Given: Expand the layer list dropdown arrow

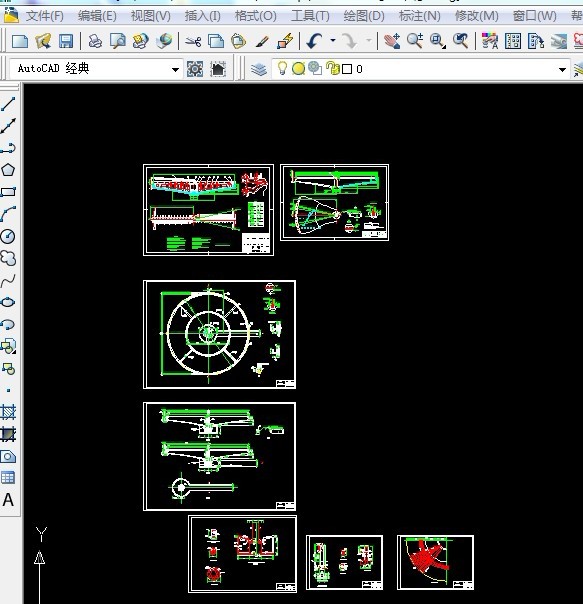Looking at the screenshot, I should pos(562,70).
